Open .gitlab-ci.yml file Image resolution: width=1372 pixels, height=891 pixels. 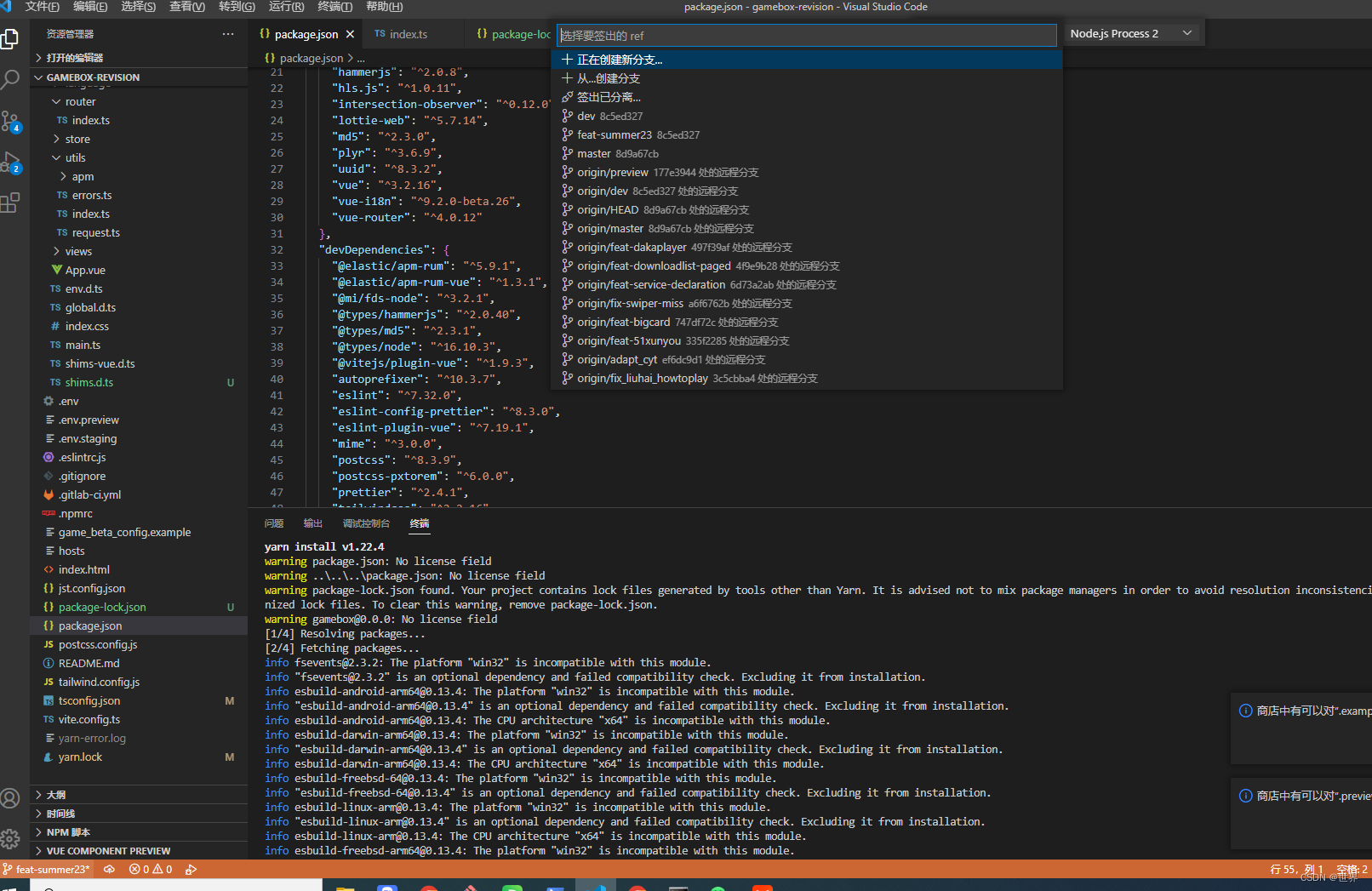[x=89, y=494]
